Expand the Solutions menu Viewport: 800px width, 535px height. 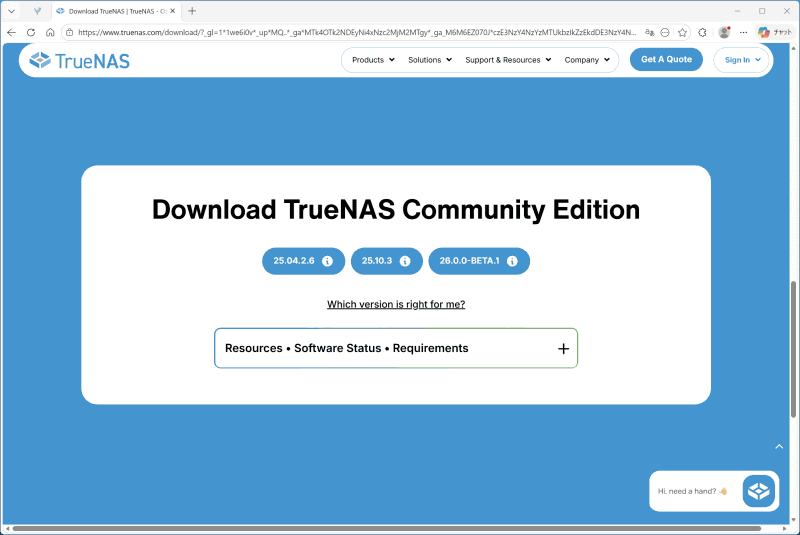coord(430,60)
